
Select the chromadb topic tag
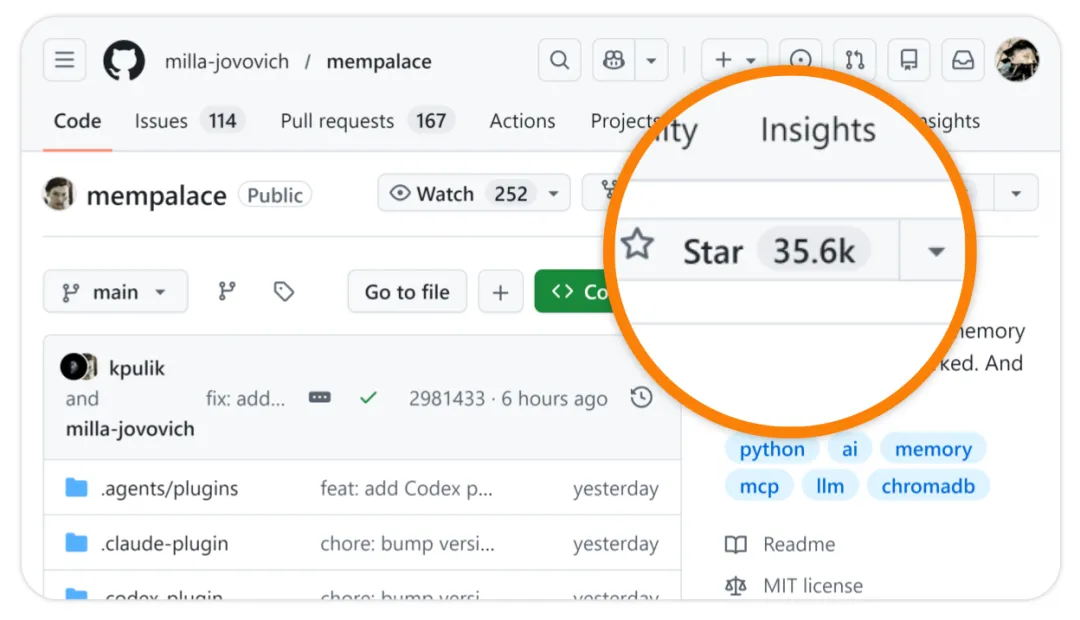coord(928,486)
